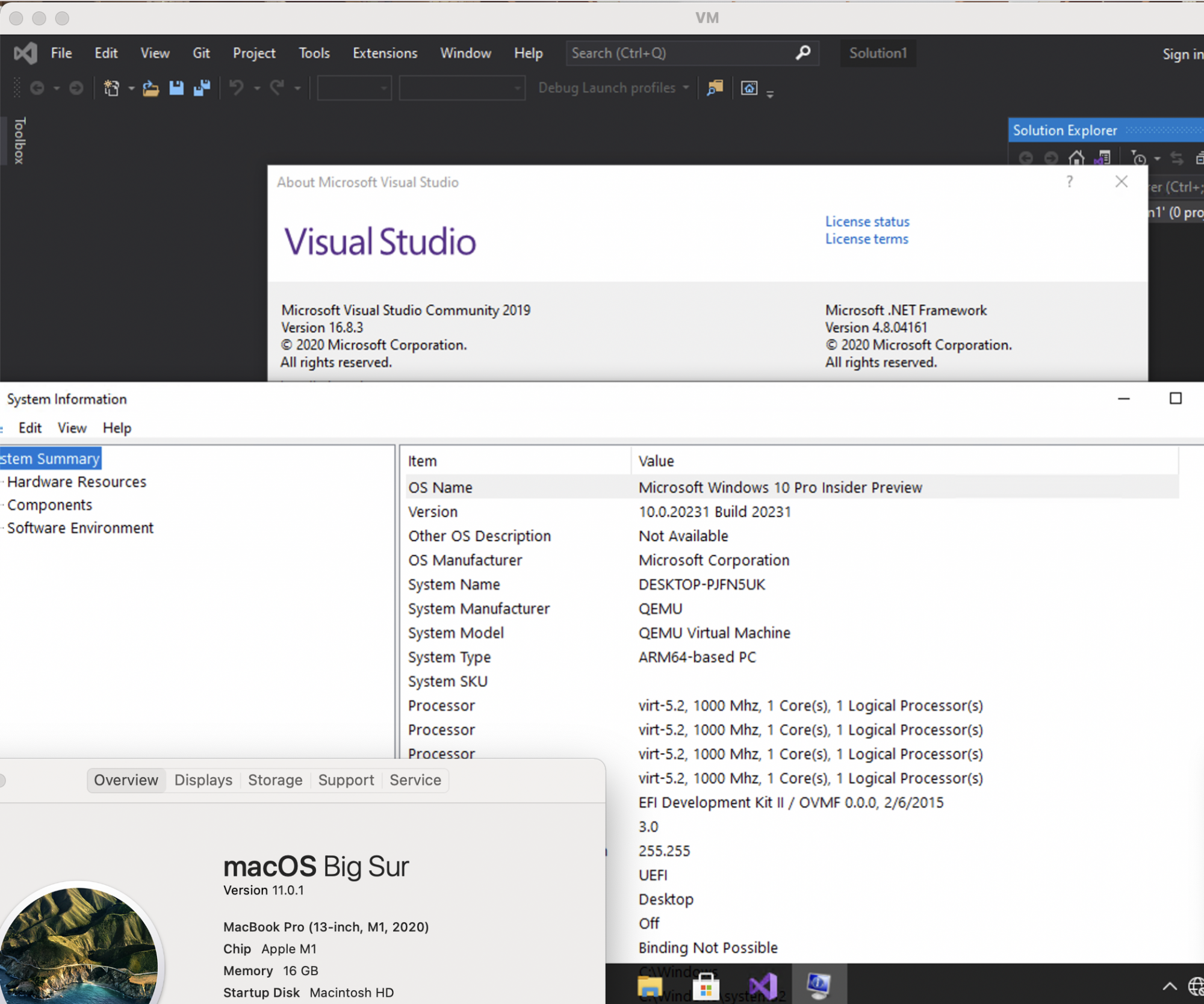Click the help question mark in About dialog

tap(1069, 181)
